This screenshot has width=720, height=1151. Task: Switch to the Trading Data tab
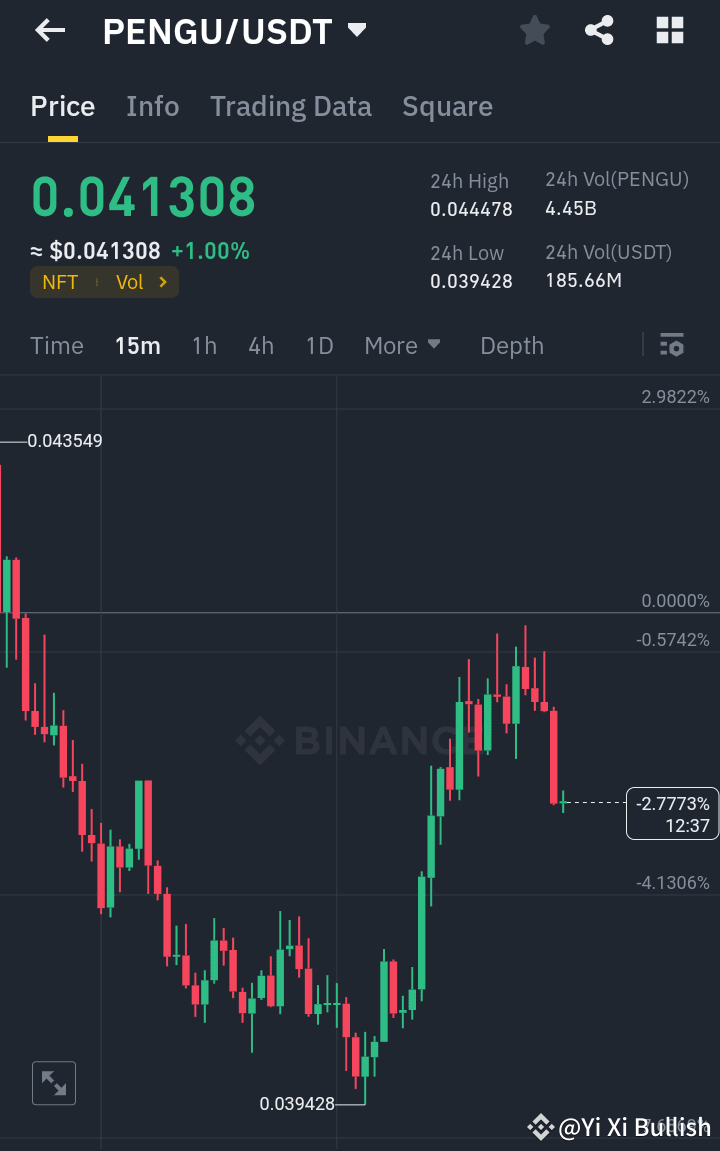click(x=291, y=106)
